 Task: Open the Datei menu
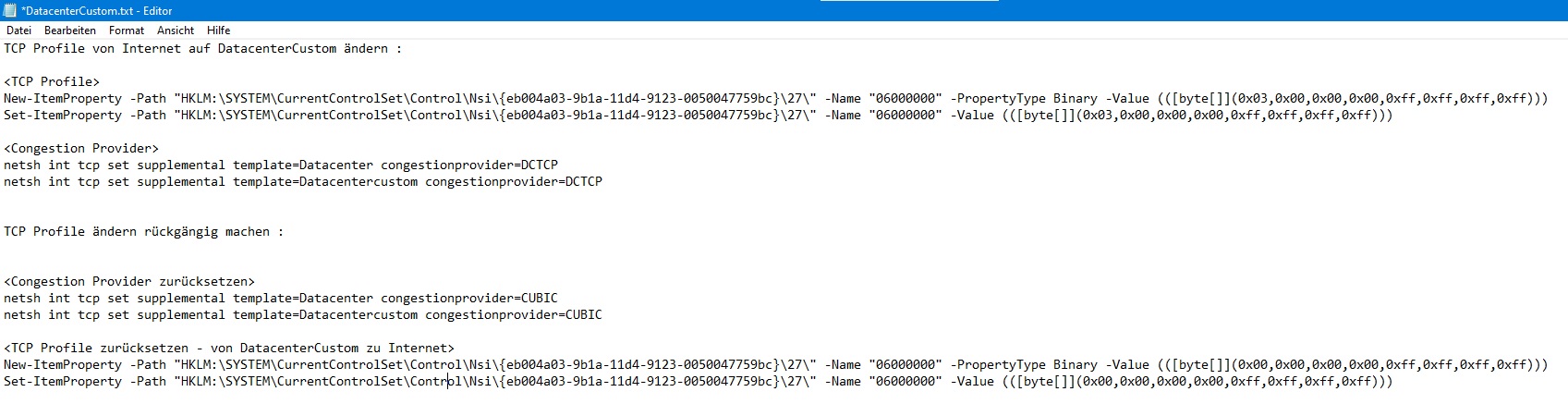[18, 31]
